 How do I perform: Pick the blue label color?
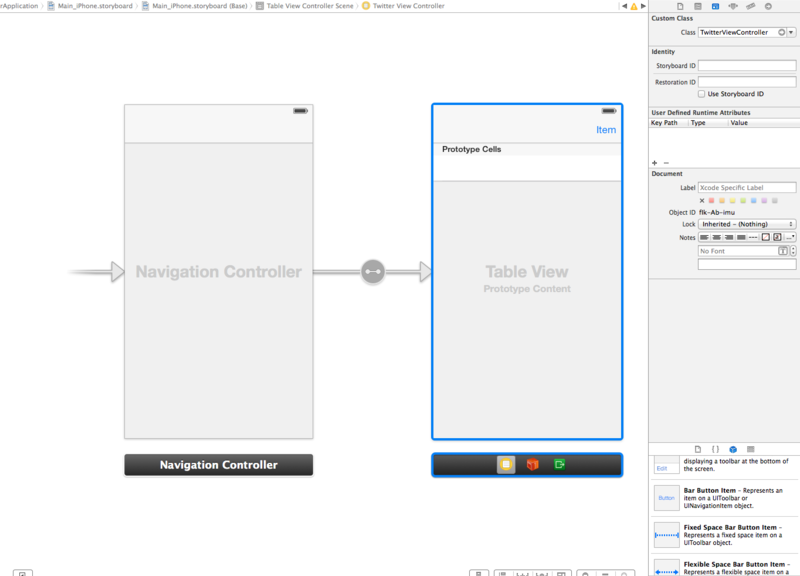(x=754, y=201)
